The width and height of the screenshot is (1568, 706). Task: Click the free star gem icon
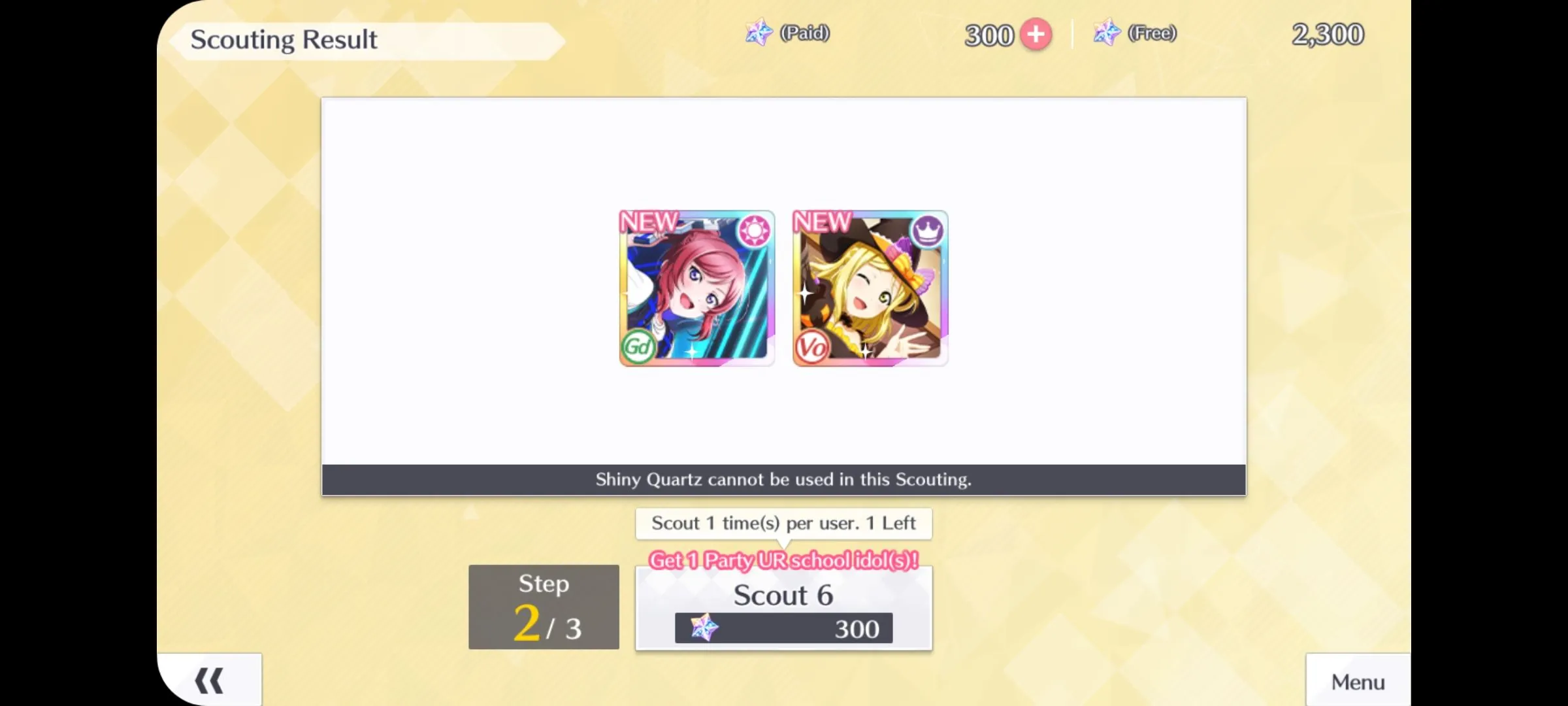pyautogui.click(x=1107, y=32)
